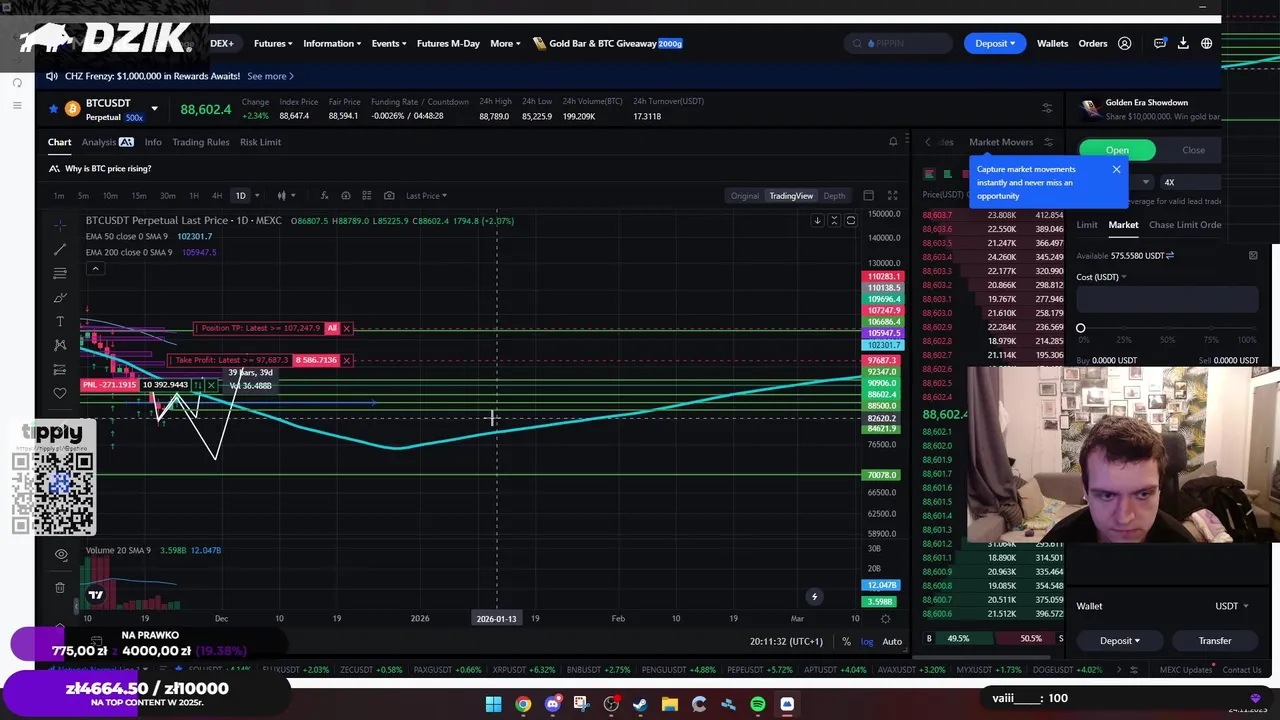1280x720 pixels.
Task: Select the text annotation tool
Action: (60, 321)
